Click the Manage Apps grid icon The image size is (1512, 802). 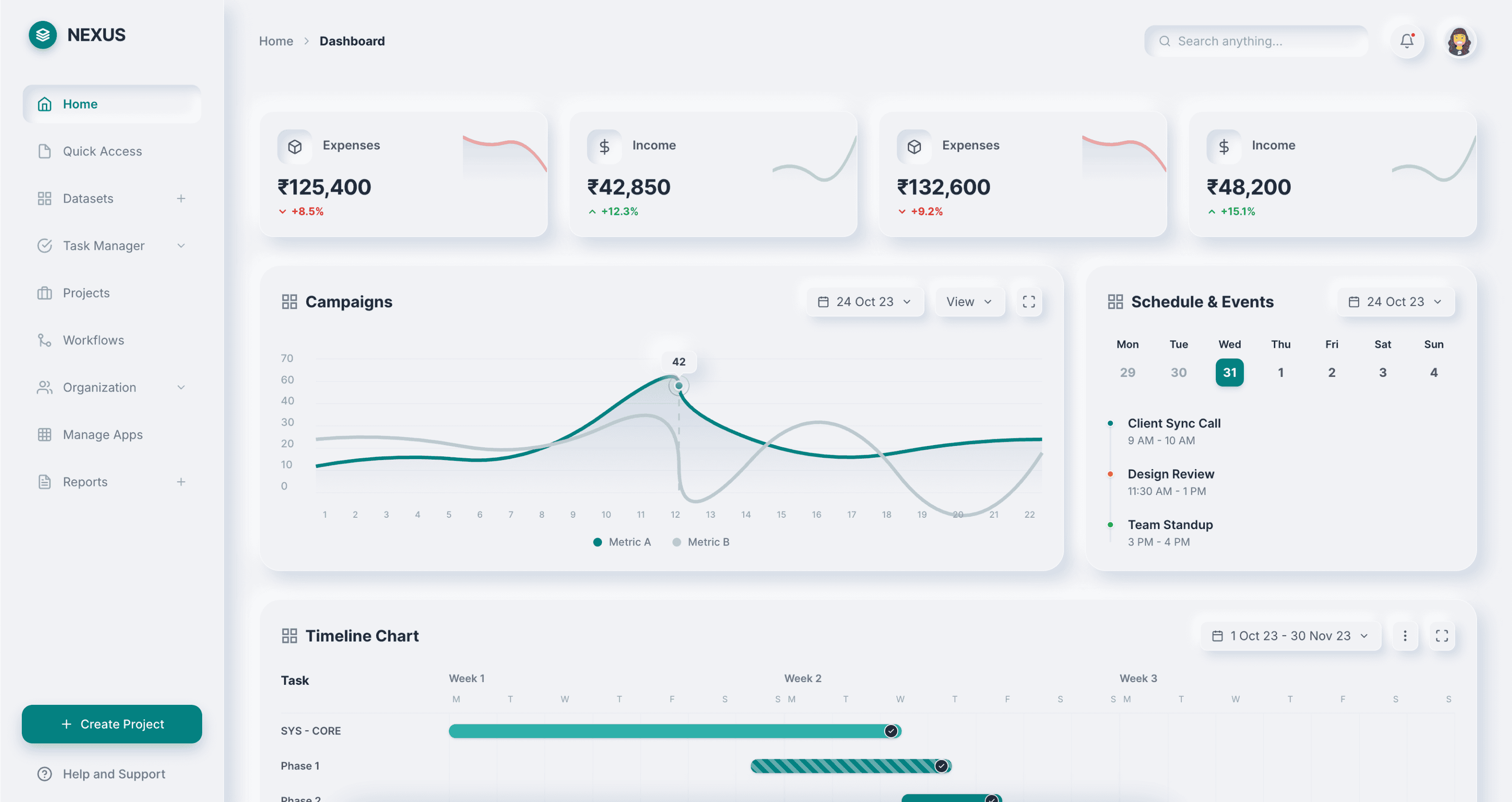[44, 434]
